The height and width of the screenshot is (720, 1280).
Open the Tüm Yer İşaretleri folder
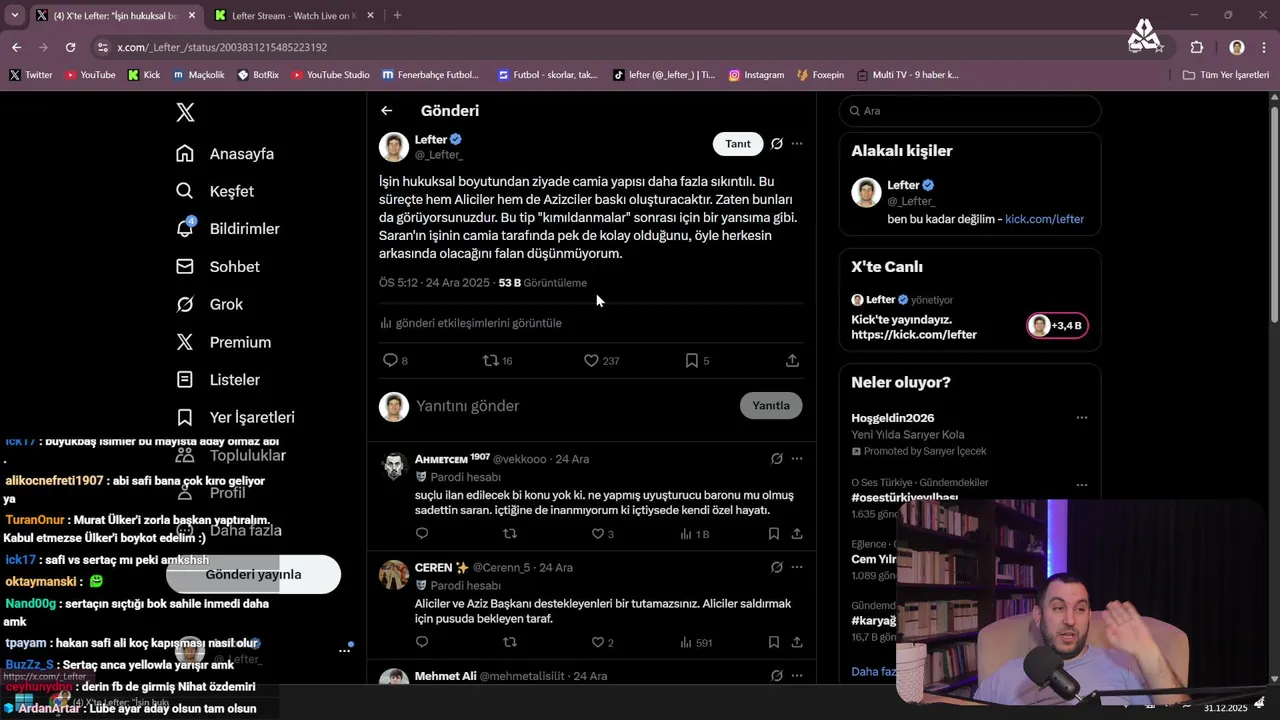tap(1225, 75)
